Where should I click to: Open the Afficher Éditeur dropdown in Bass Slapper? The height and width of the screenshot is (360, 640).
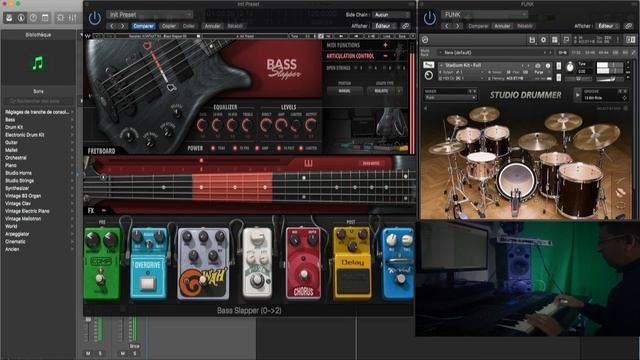(x=385, y=26)
